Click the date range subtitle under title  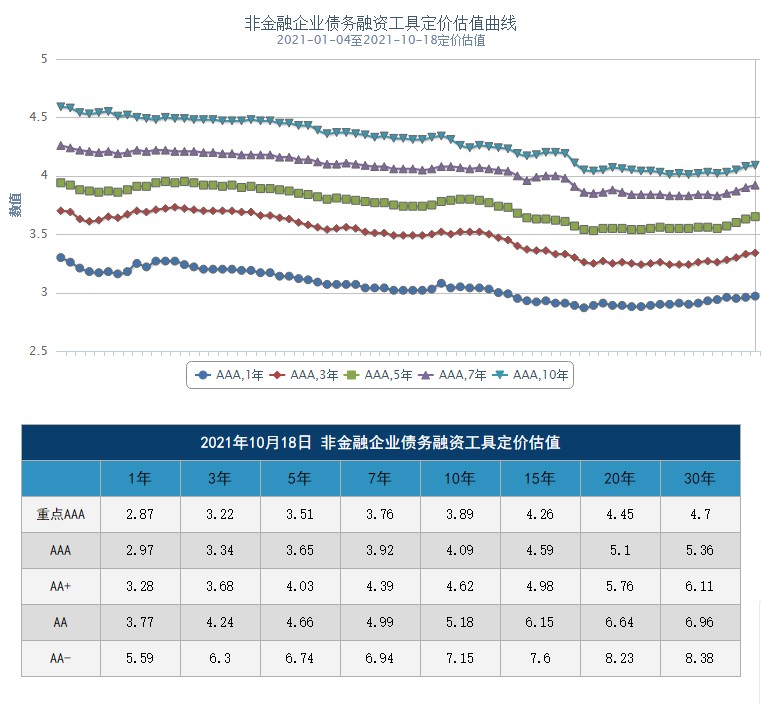[x=380, y=40]
